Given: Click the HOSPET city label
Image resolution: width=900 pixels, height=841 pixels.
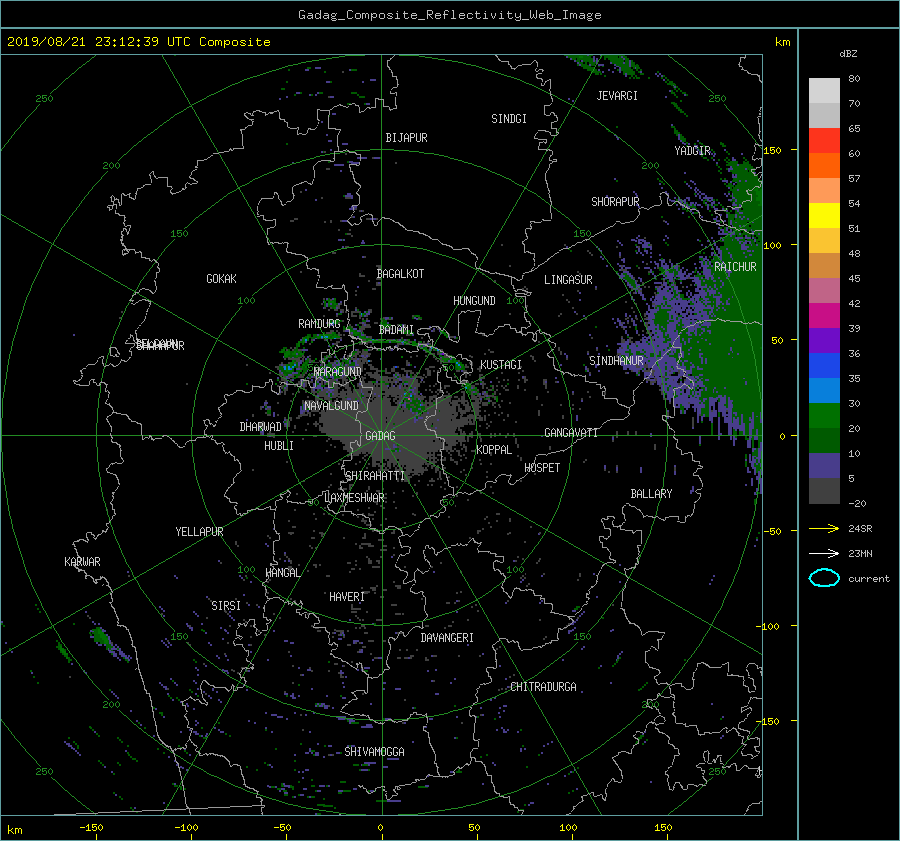Looking at the screenshot, I should pyautogui.click(x=542, y=468).
